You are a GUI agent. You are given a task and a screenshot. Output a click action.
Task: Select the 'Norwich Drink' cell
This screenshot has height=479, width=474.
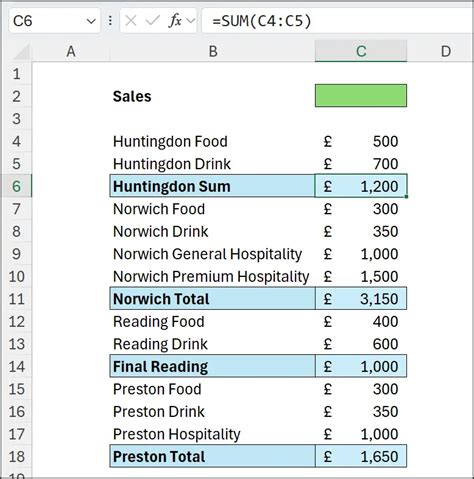coord(213,231)
